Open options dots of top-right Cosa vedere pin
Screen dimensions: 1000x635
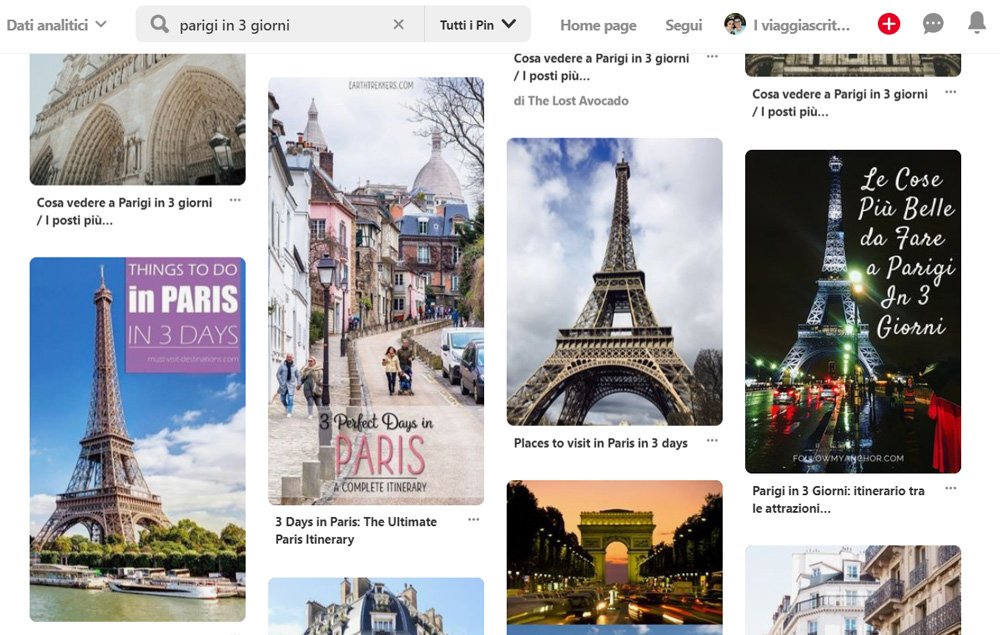click(x=951, y=92)
